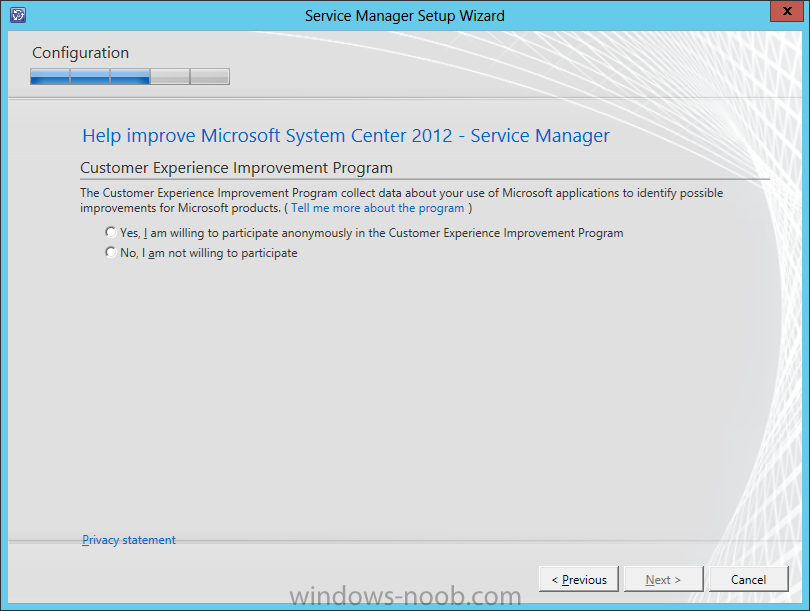Click the Customer Experience Improvement Program heading

pyautogui.click(x=237, y=168)
